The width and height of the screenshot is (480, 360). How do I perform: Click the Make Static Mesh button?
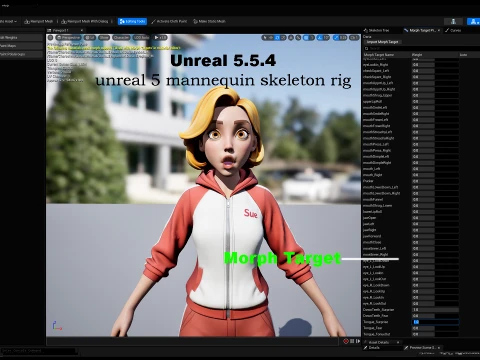tap(209, 21)
